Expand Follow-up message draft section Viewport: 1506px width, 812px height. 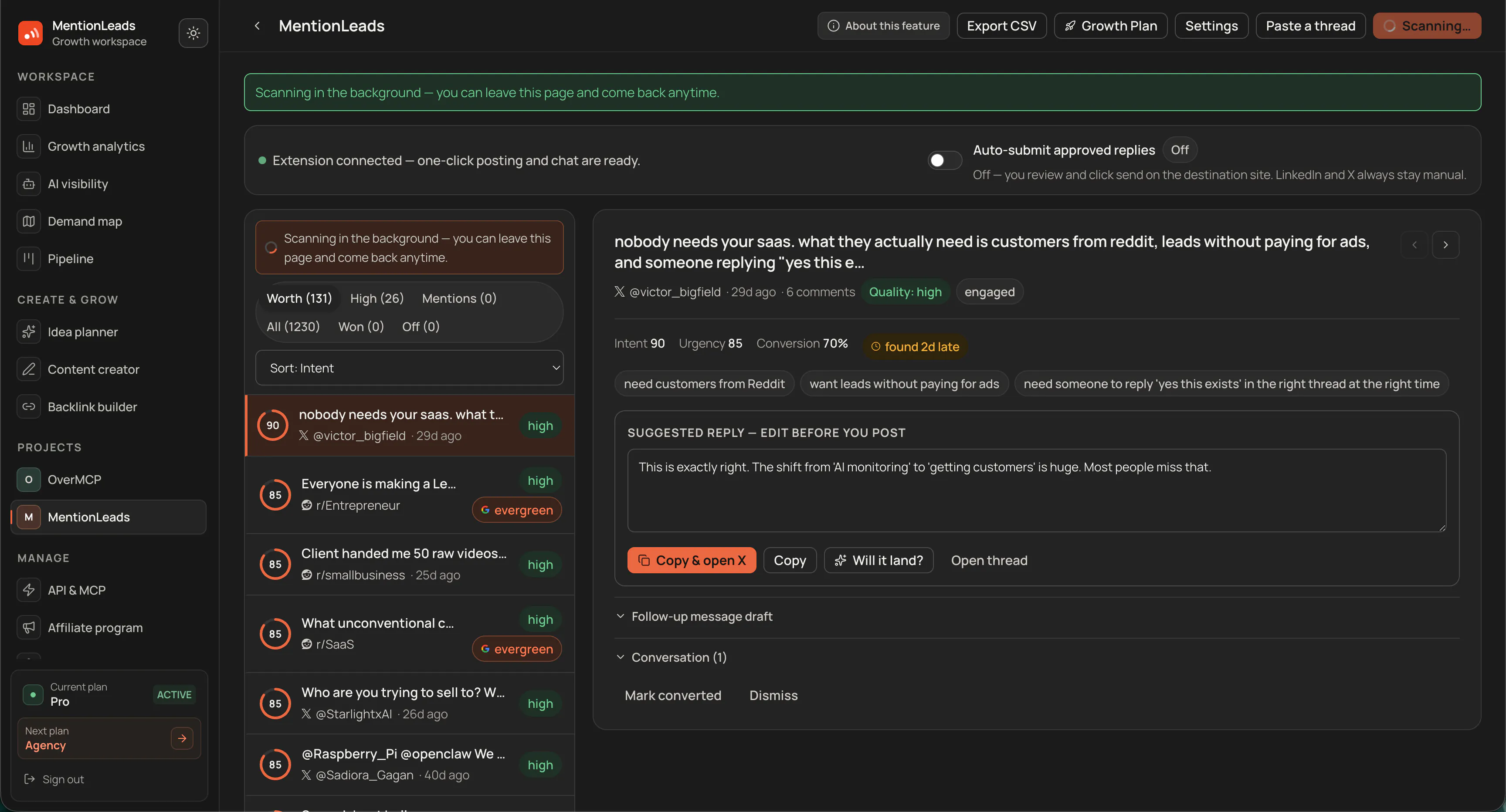coord(695,616)
